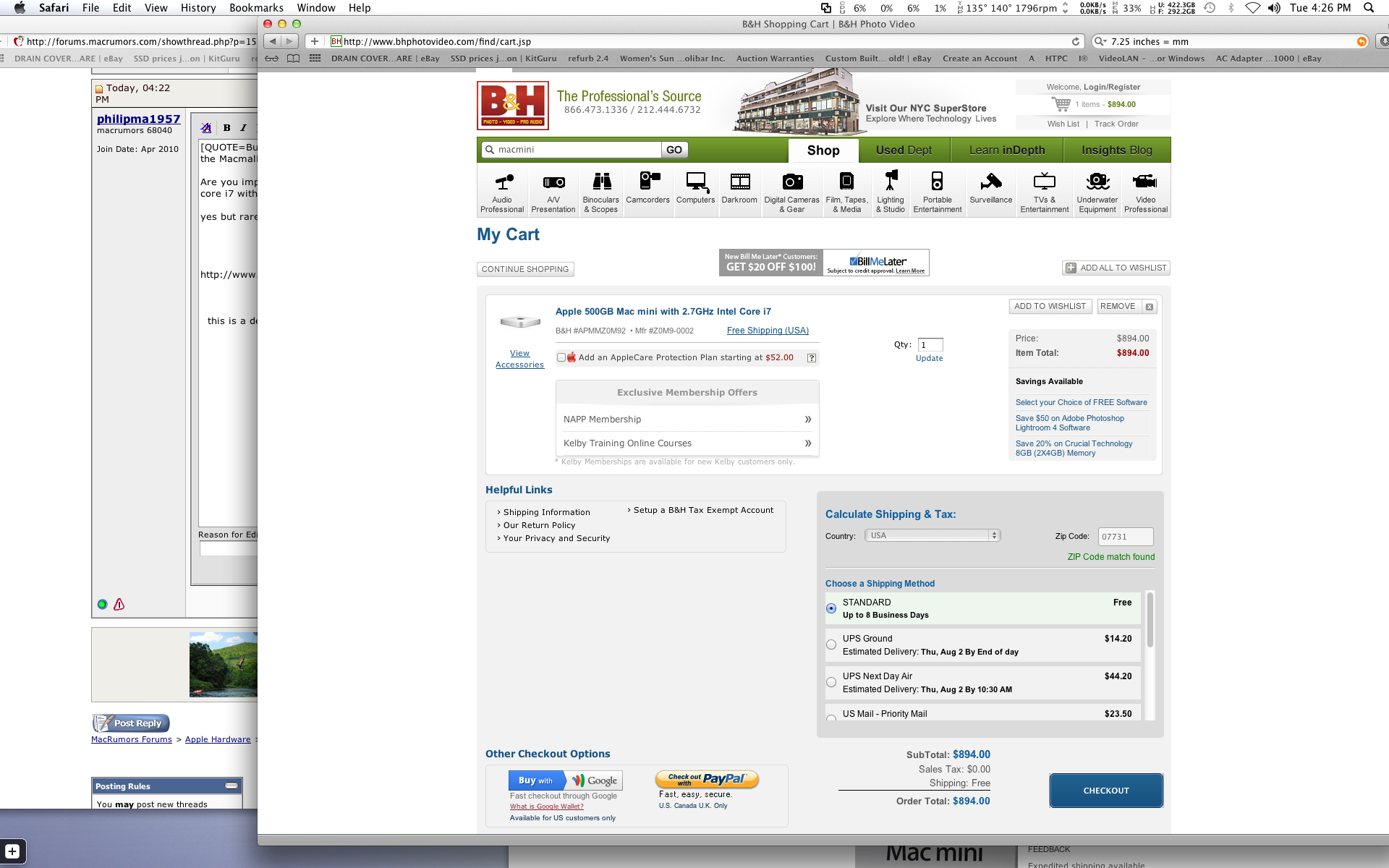1389x868 pixels.
Task: Click the GO search button
Action: 674,150
